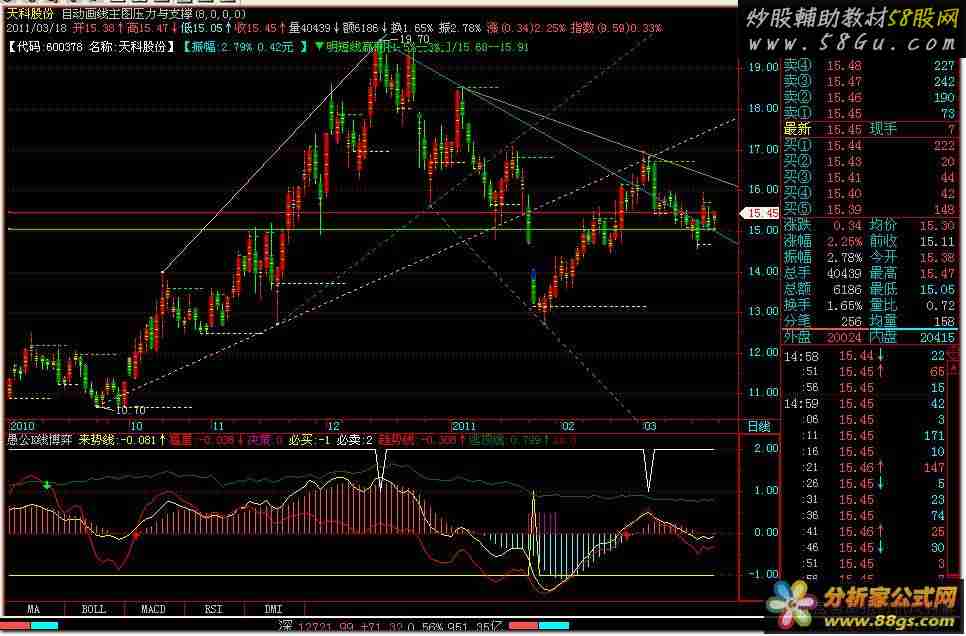Switch to the MA indicator tab
This screenshot has height=636, width=966.
pyautogui.click(x=34, y=609)
